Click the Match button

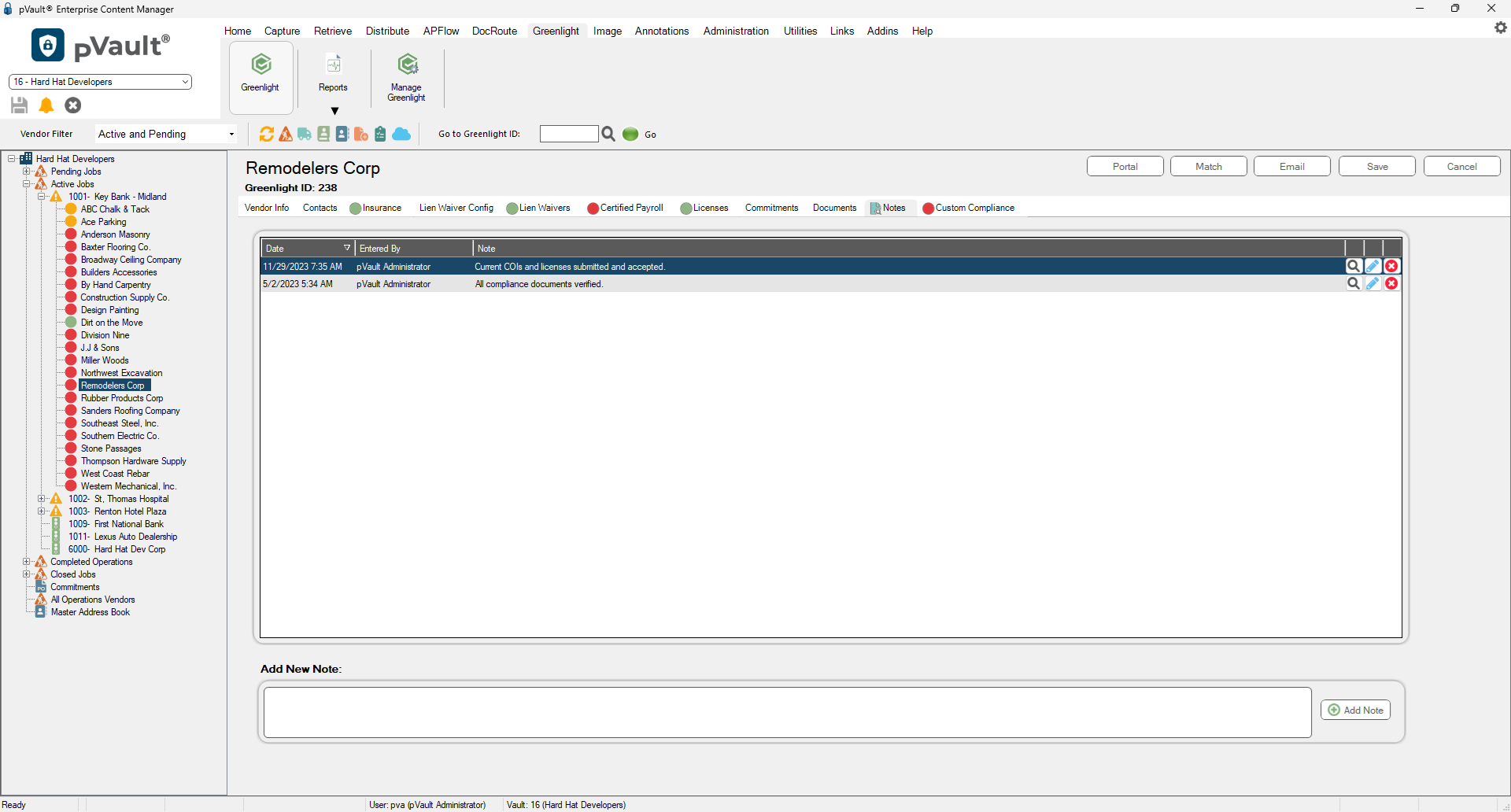click(1209, 167)
